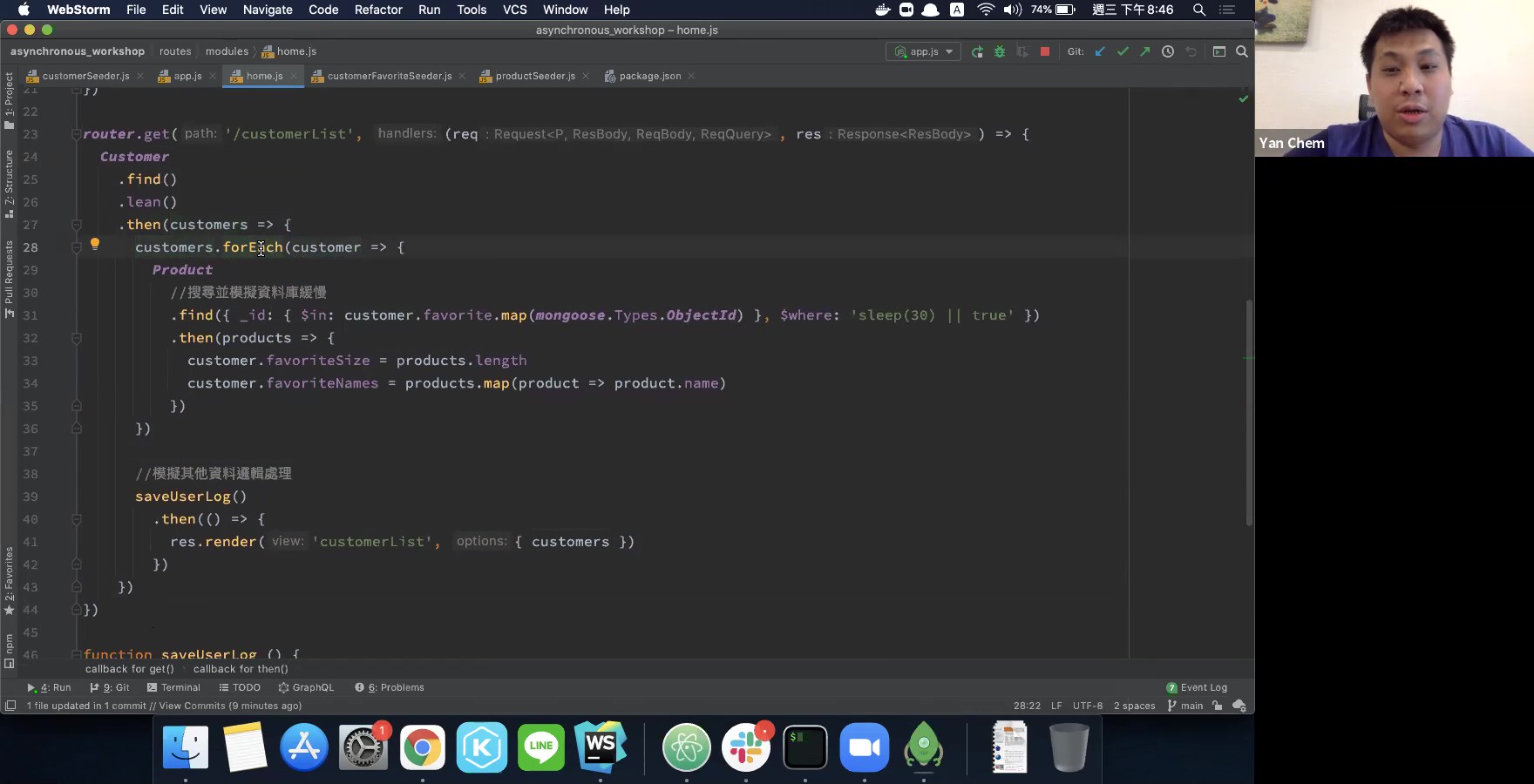Viewport: 1534px width, 784px height.
Task: Click Git Update Project blue arrow
Action: [1100, 52]
